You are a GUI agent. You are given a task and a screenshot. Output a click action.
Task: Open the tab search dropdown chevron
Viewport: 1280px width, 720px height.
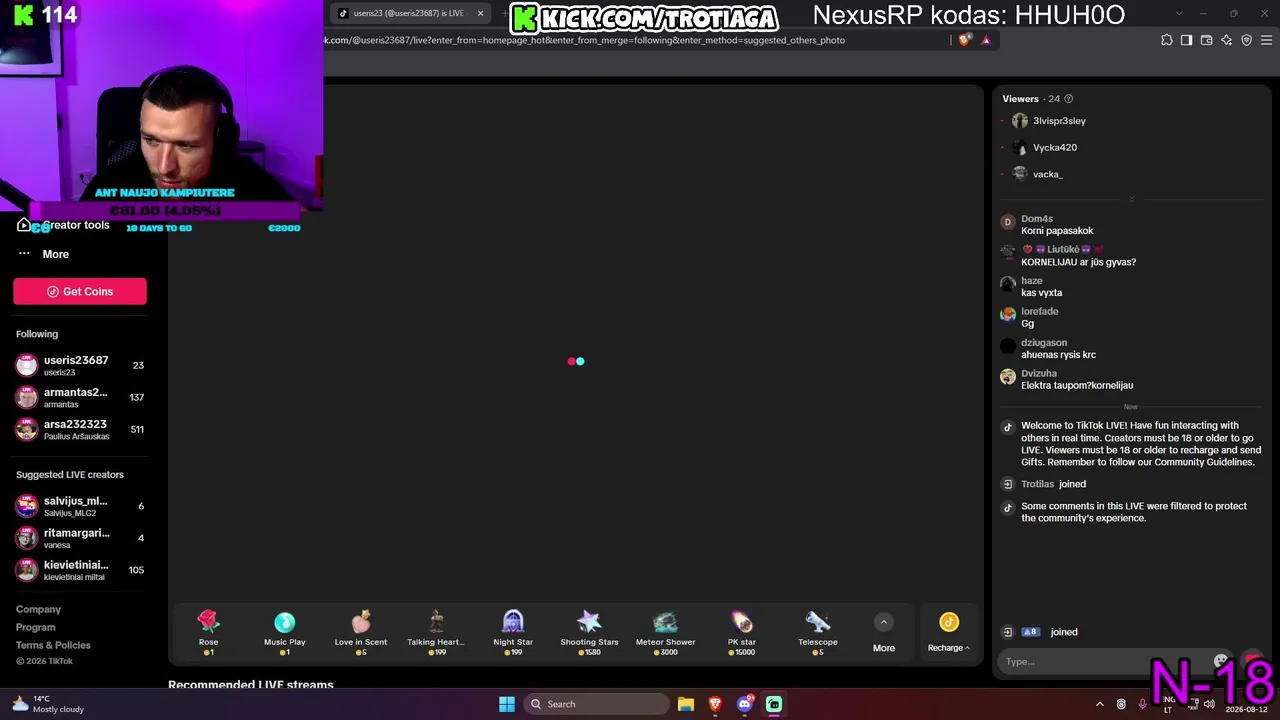[x=1178, y=13]
